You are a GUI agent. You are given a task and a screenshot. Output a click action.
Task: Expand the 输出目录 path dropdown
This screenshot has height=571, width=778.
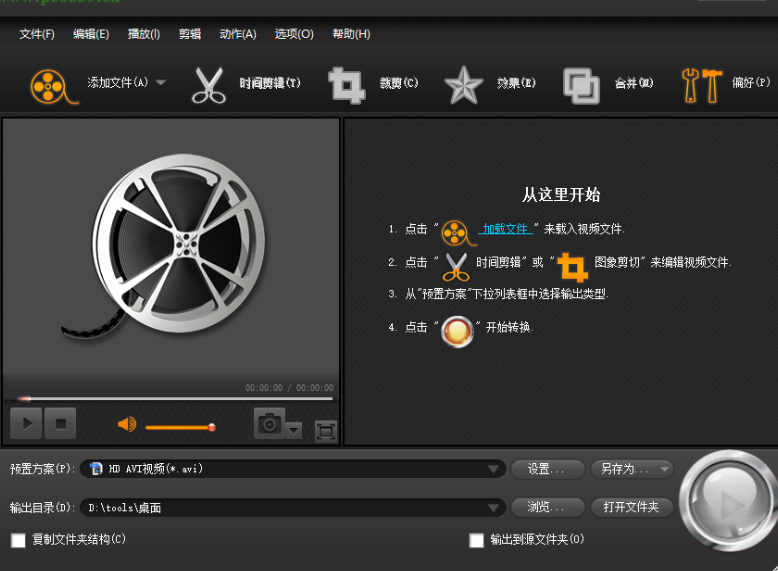(495, 508)
